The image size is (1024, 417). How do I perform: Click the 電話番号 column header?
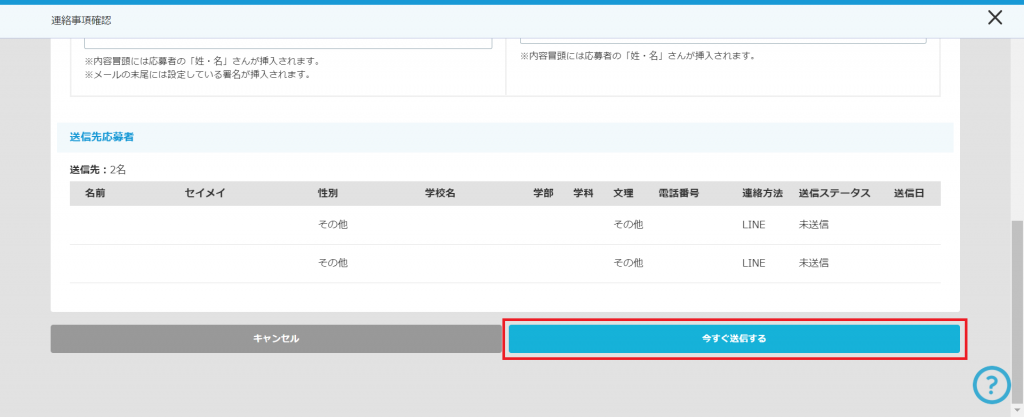click(x=678, y=193)
